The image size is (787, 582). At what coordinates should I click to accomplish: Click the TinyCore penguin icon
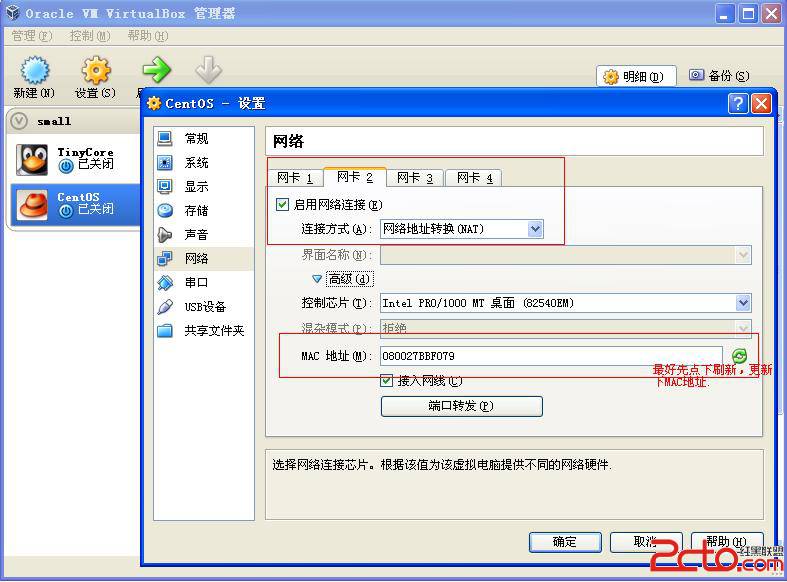32,160
